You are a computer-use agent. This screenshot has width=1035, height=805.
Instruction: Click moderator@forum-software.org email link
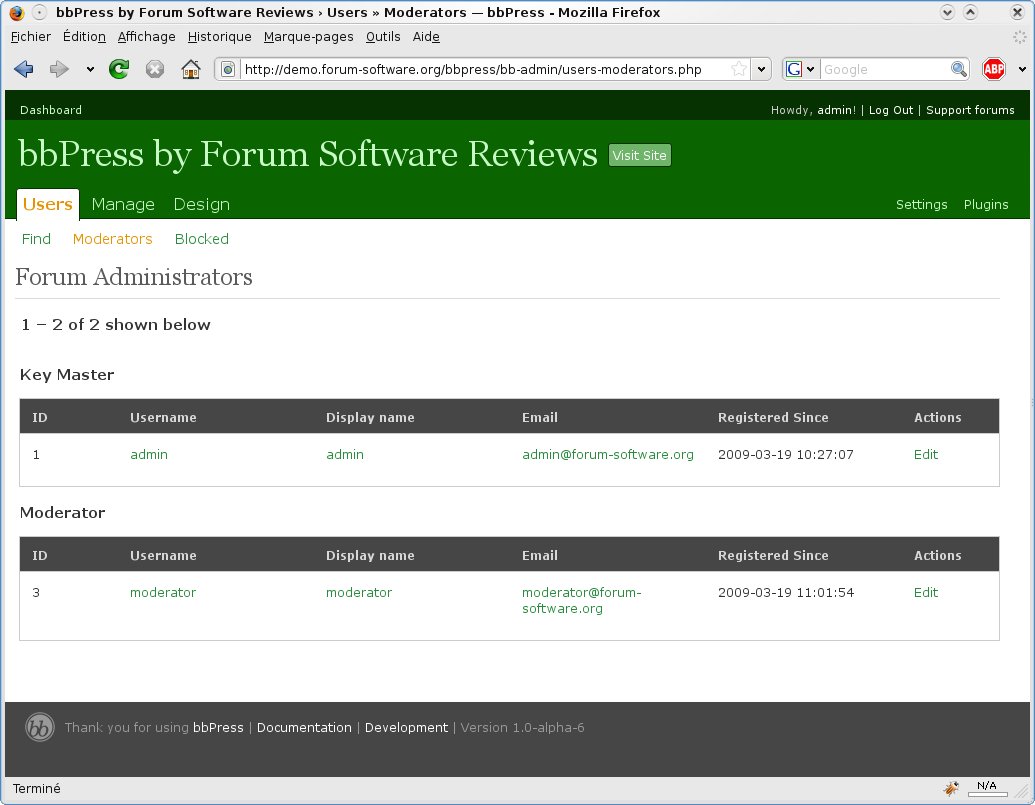pyautogui.click(x=582, y=600)
